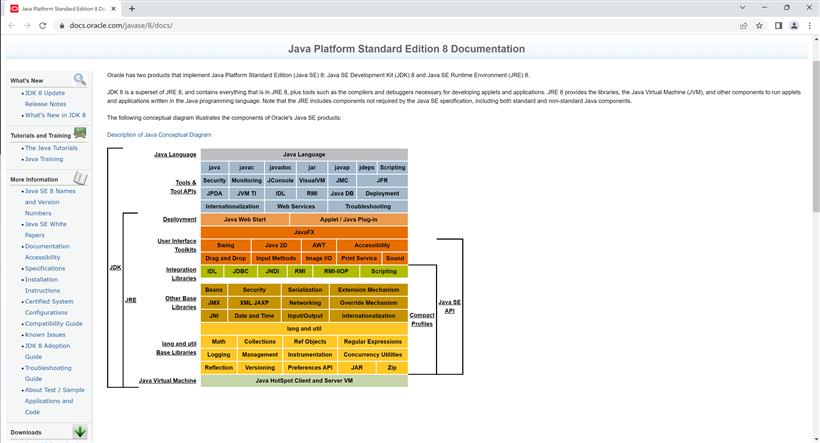Click the JavaFX bar in diagram
The width and height of the screenshot is (820, 443).
[304, 232]
